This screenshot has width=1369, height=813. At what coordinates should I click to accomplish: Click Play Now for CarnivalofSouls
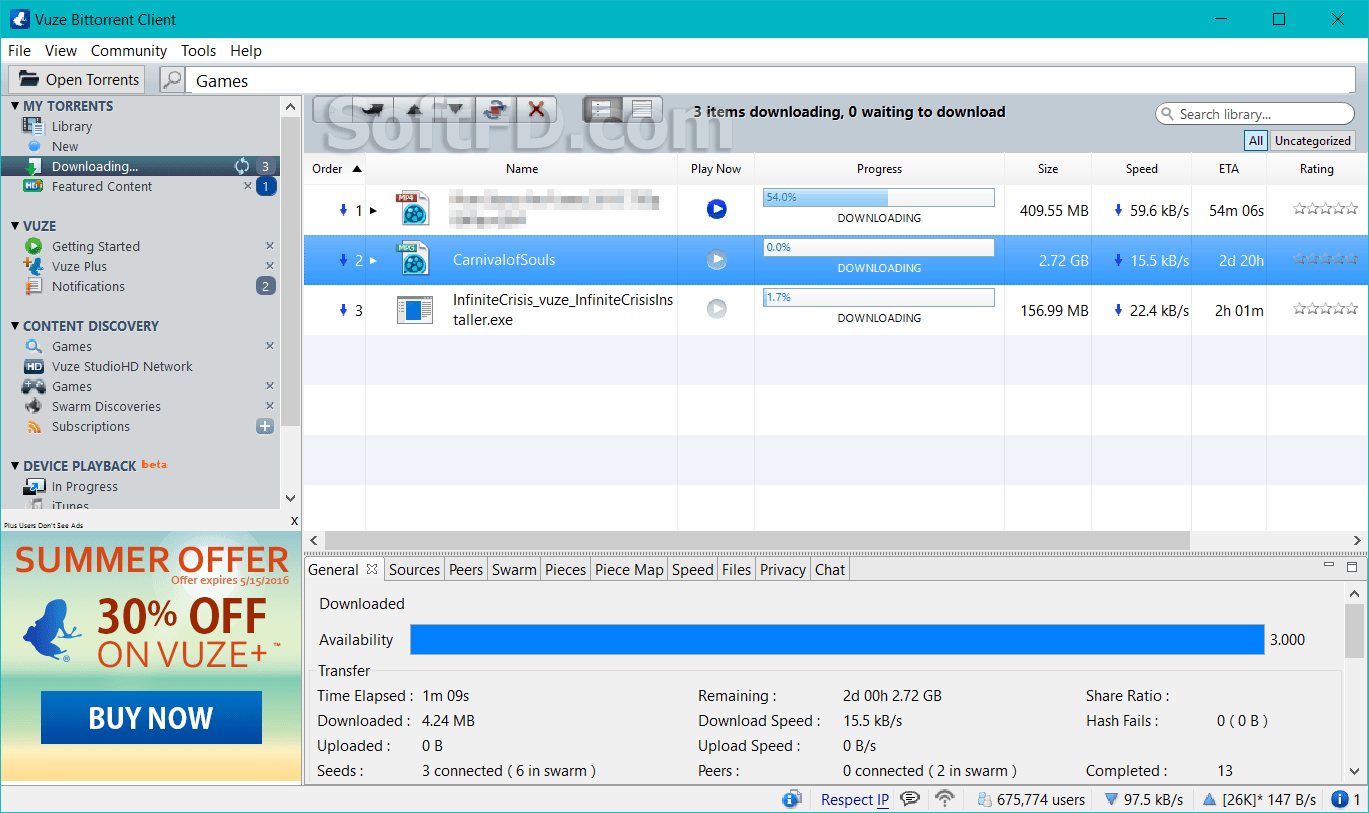click(716, 260)
